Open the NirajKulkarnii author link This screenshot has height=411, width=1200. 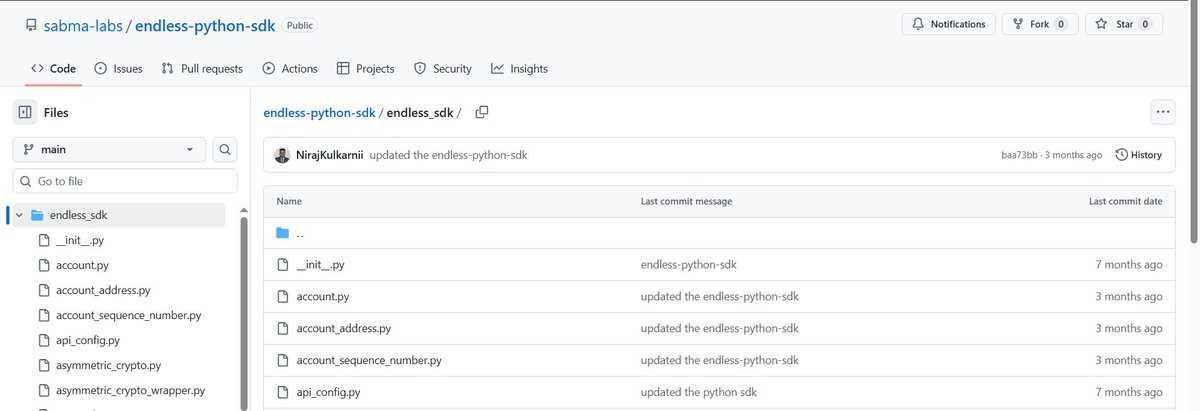pos(329,155)
